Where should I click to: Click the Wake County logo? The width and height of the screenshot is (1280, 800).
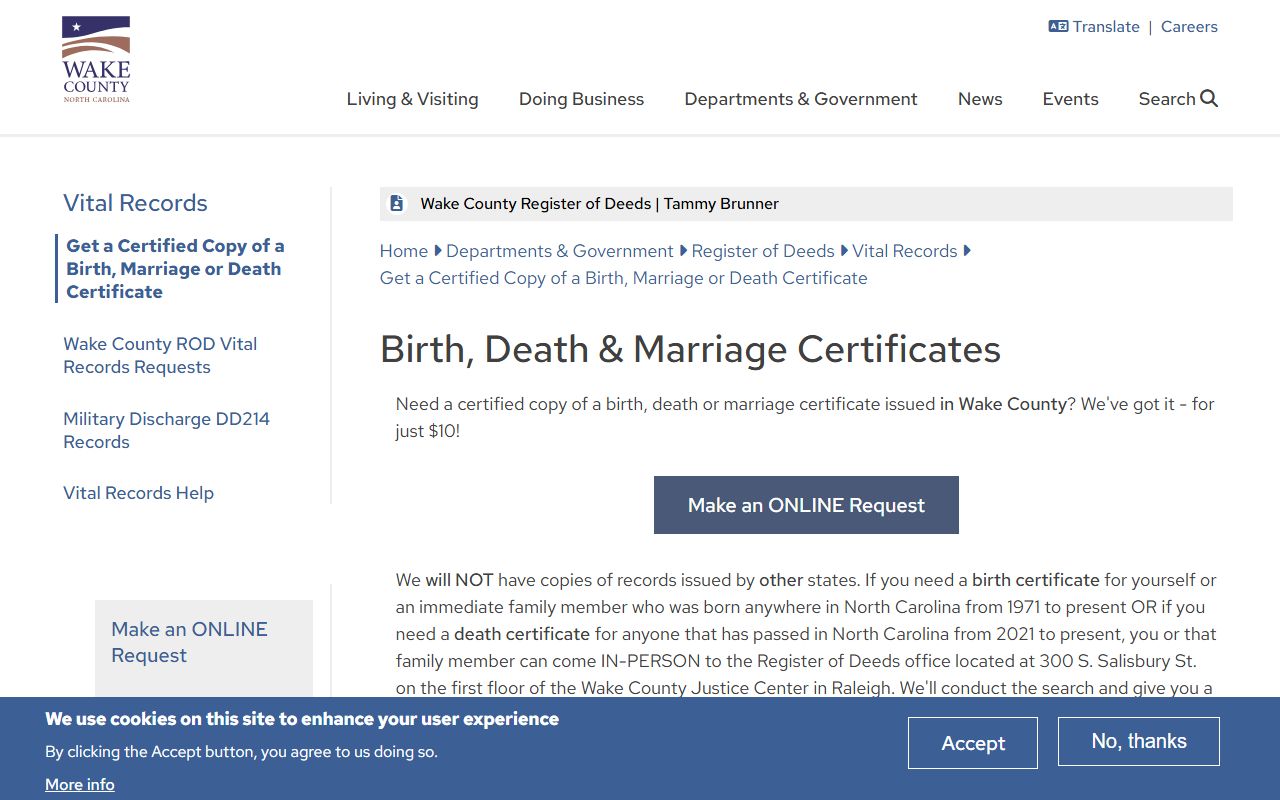pos(96,59)
